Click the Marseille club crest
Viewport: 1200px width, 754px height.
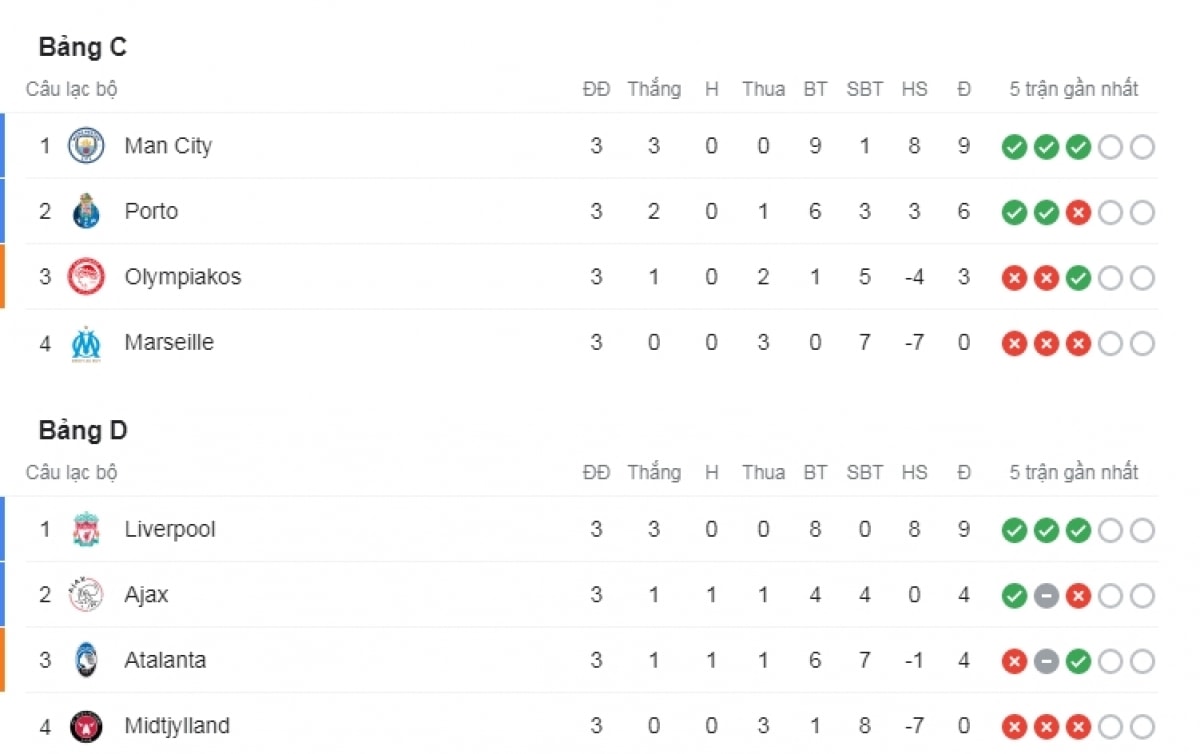coord(86,343)
